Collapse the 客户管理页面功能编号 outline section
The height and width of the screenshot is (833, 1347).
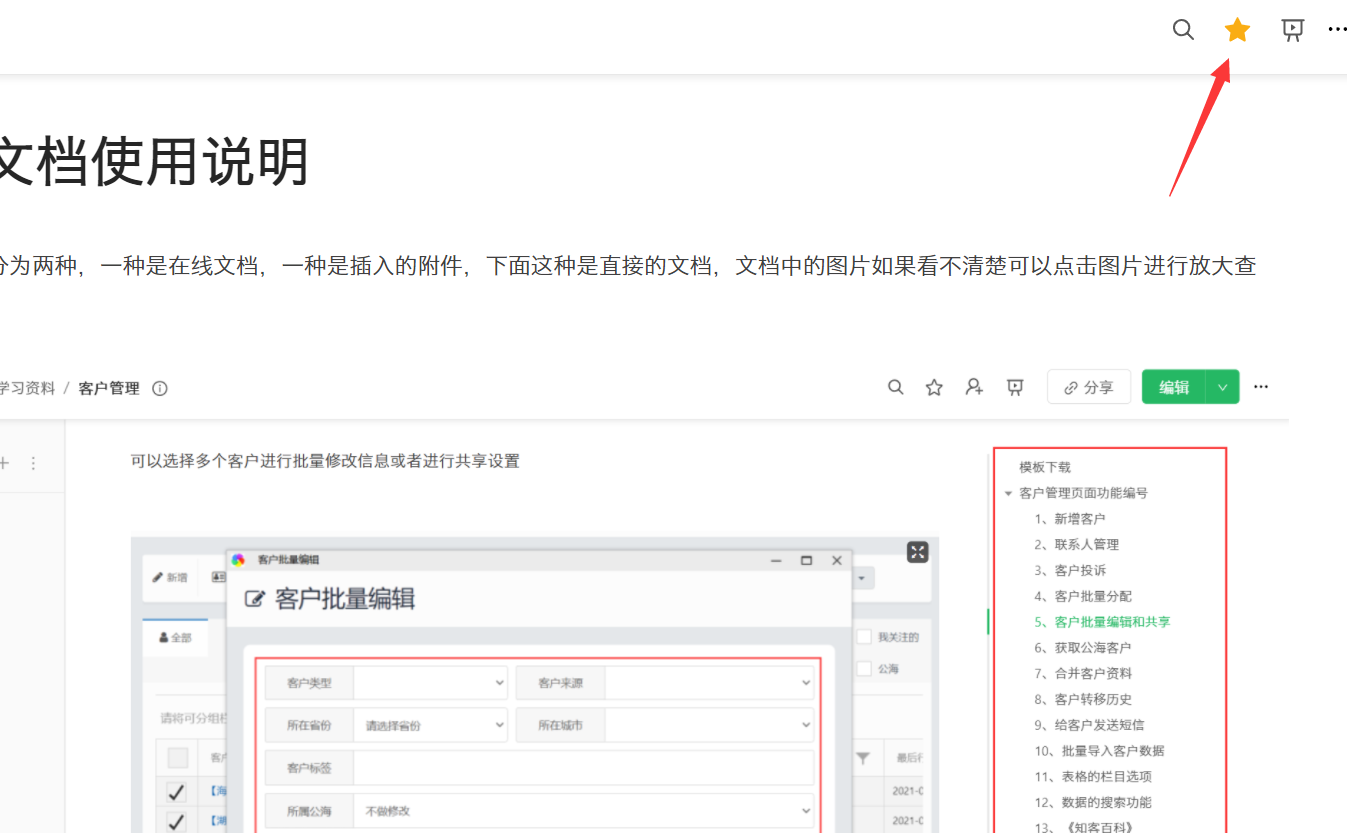[x=1008, y=493]
